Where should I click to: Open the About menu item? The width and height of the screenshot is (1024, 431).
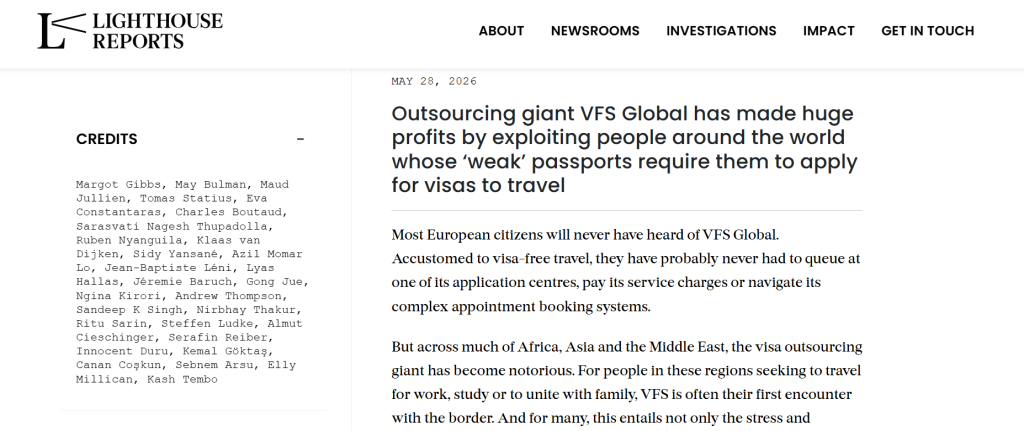pyautogui.click(x=501, y=31)
